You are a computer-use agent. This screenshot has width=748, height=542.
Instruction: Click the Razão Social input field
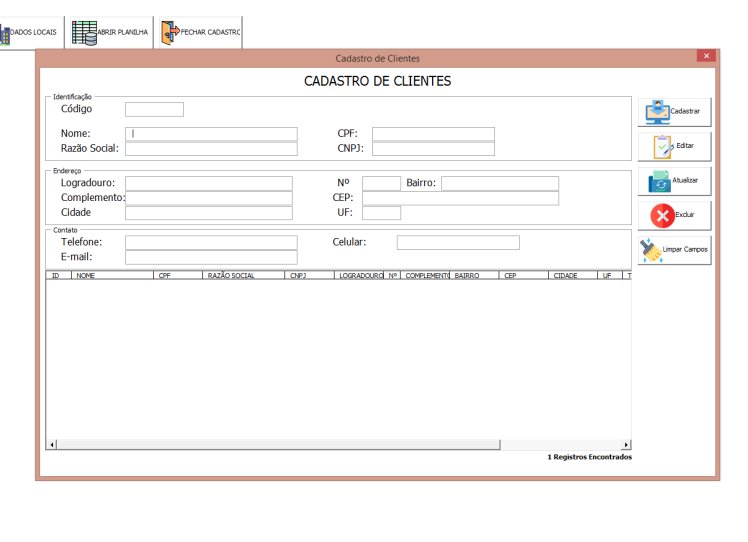[x=211, y=148]
